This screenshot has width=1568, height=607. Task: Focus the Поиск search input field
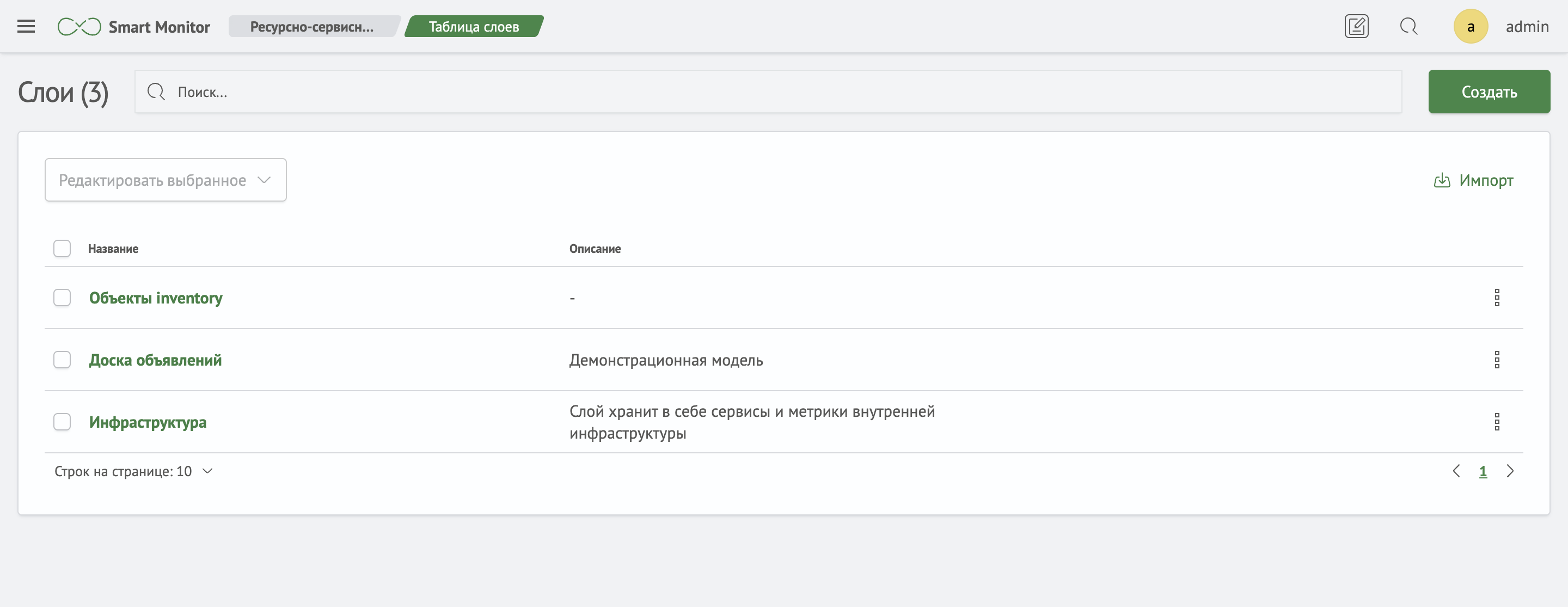[767, 92]
